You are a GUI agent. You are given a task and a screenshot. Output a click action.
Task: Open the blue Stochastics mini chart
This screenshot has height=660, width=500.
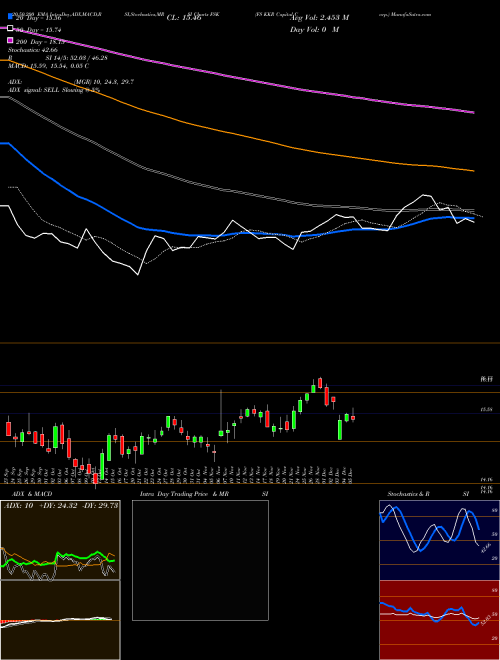click(x=439, y=540)
